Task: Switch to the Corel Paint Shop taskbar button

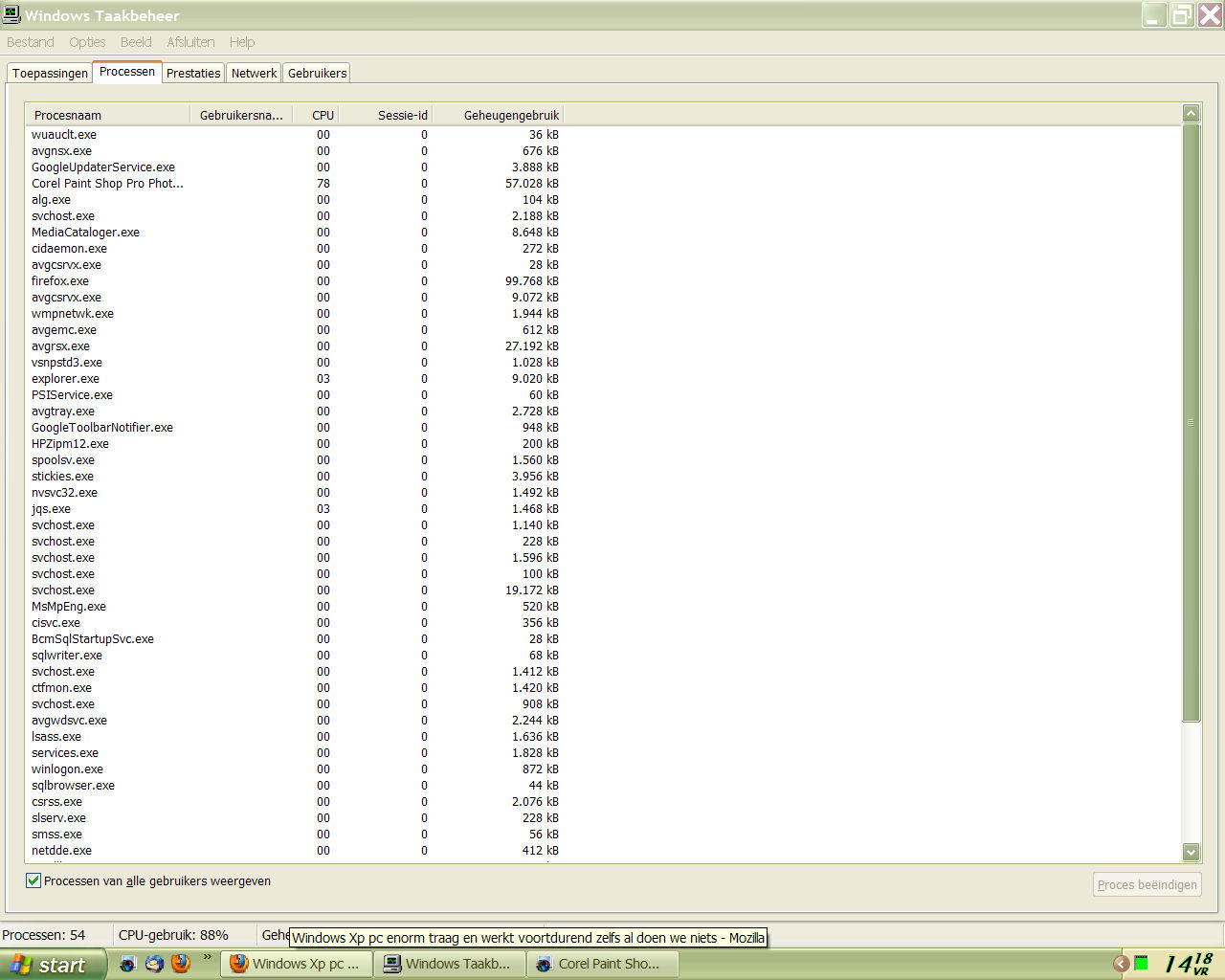Action: coord(603,964)
